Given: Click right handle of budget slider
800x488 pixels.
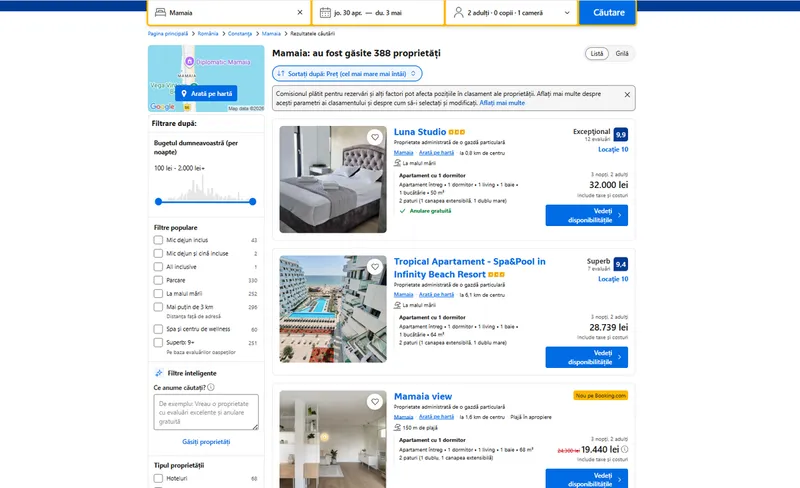Looking at the screenshot, I should point(253,202).
